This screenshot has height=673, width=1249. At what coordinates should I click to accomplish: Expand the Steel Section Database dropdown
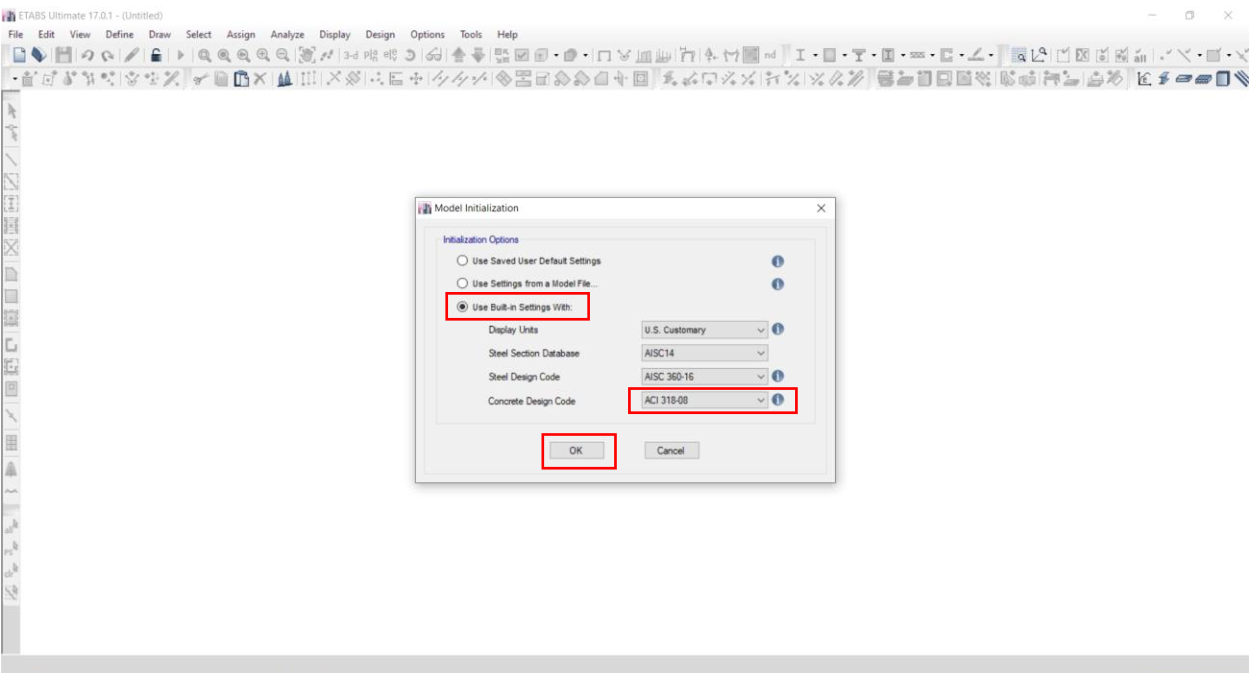(704, 353)
